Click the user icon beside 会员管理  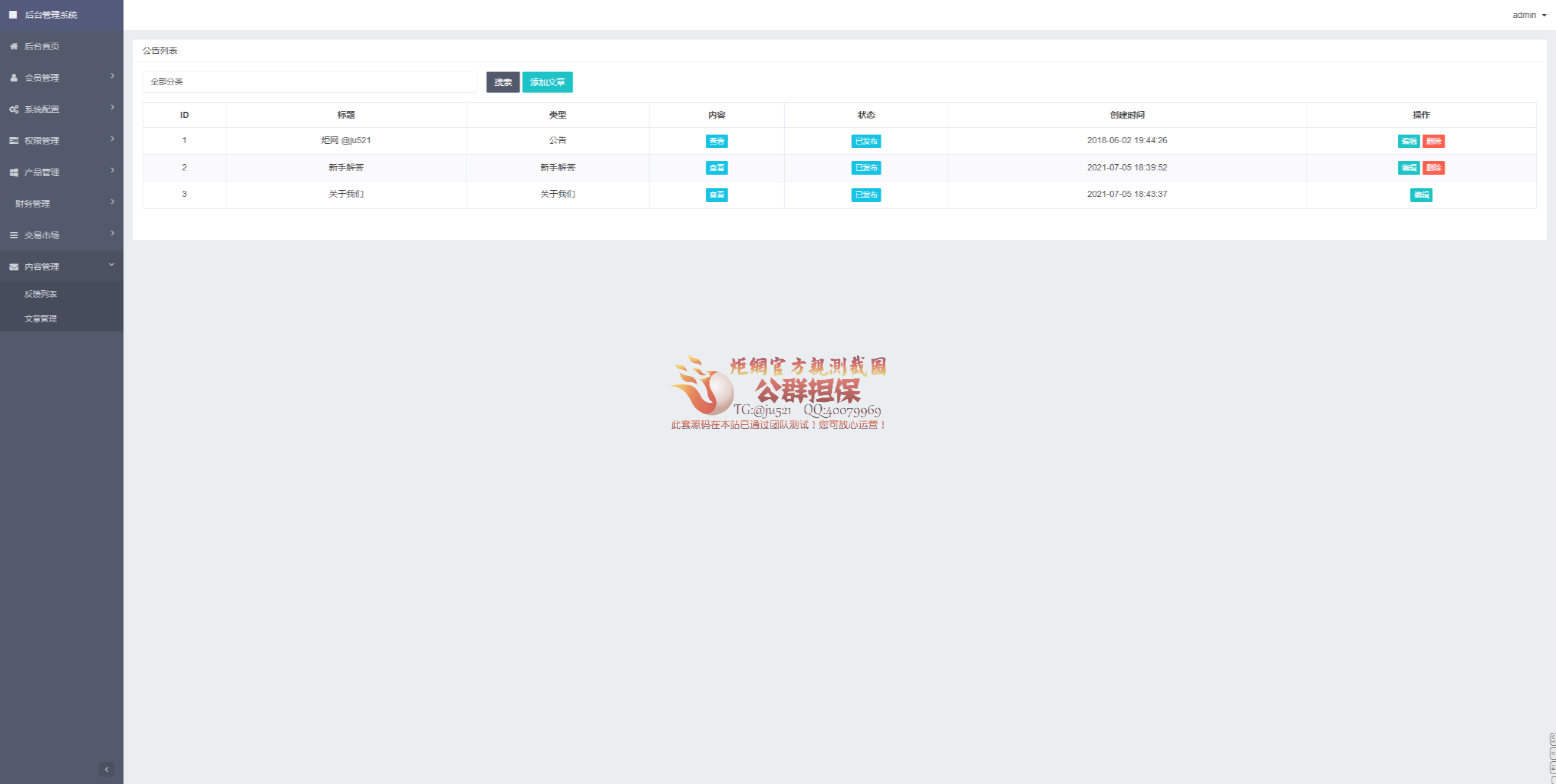point(14,78)
